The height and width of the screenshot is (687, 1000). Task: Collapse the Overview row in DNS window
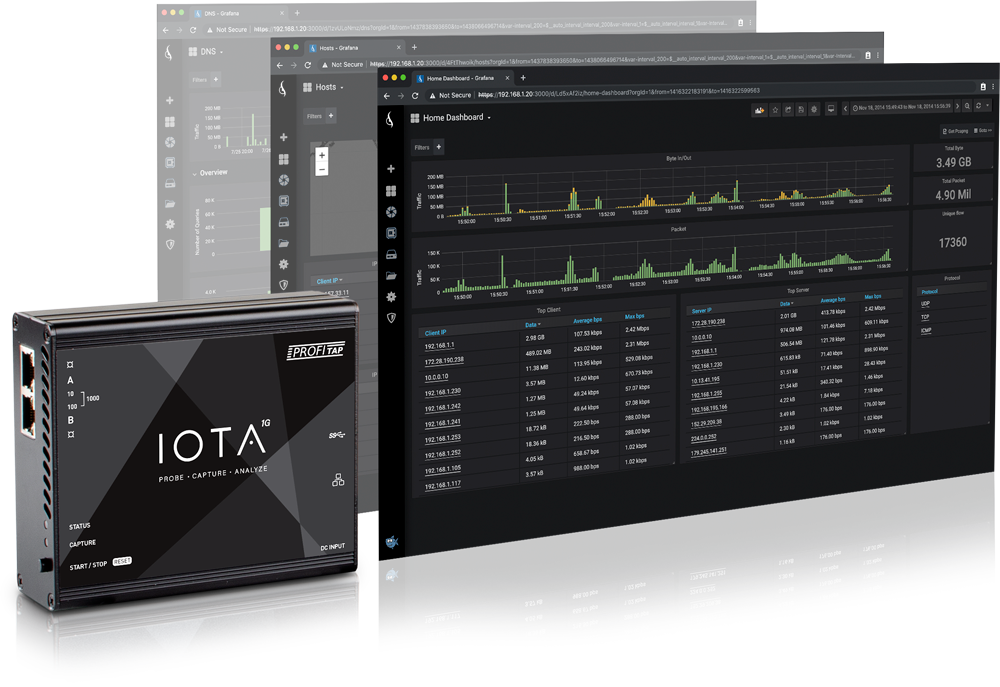coord(210,173)
